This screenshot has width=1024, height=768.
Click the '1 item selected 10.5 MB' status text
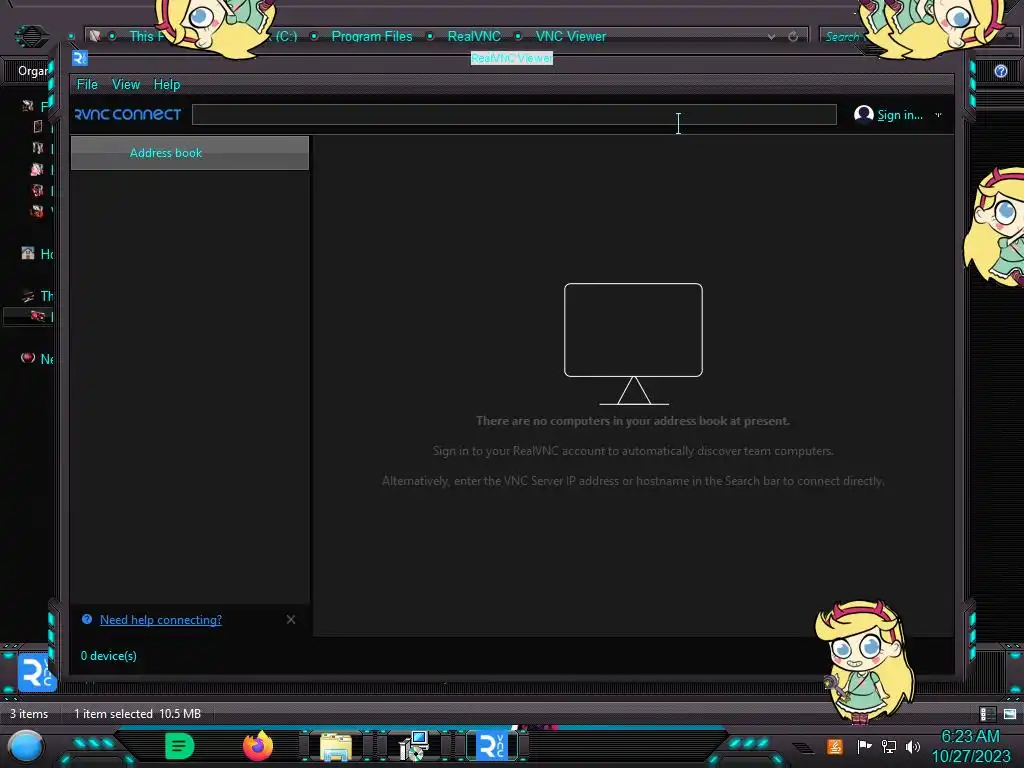137,714
